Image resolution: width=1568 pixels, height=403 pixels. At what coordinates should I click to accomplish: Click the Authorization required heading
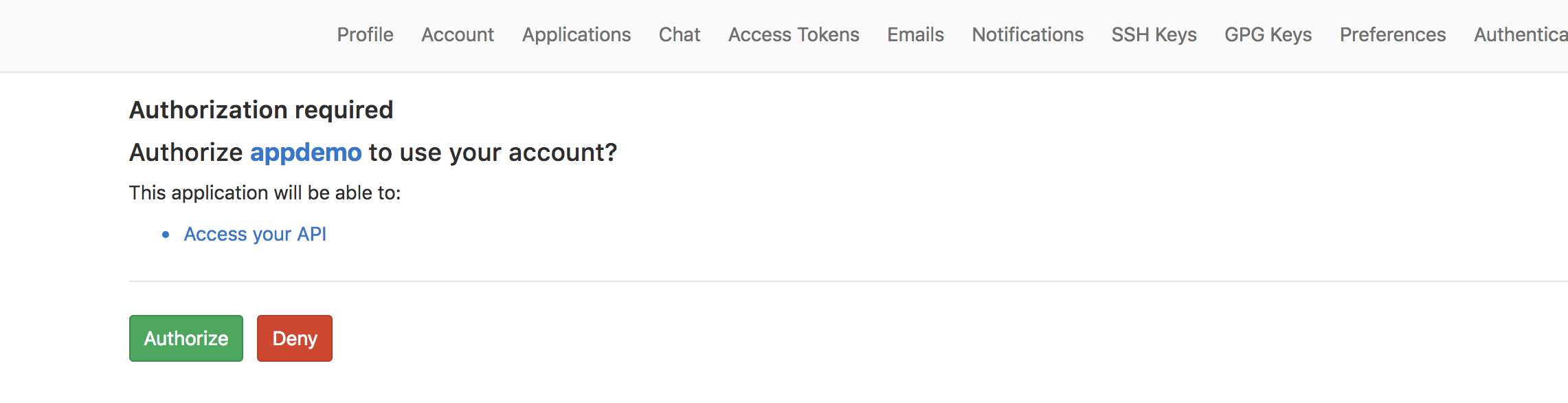pyautogui.click(x=261, y=110)
